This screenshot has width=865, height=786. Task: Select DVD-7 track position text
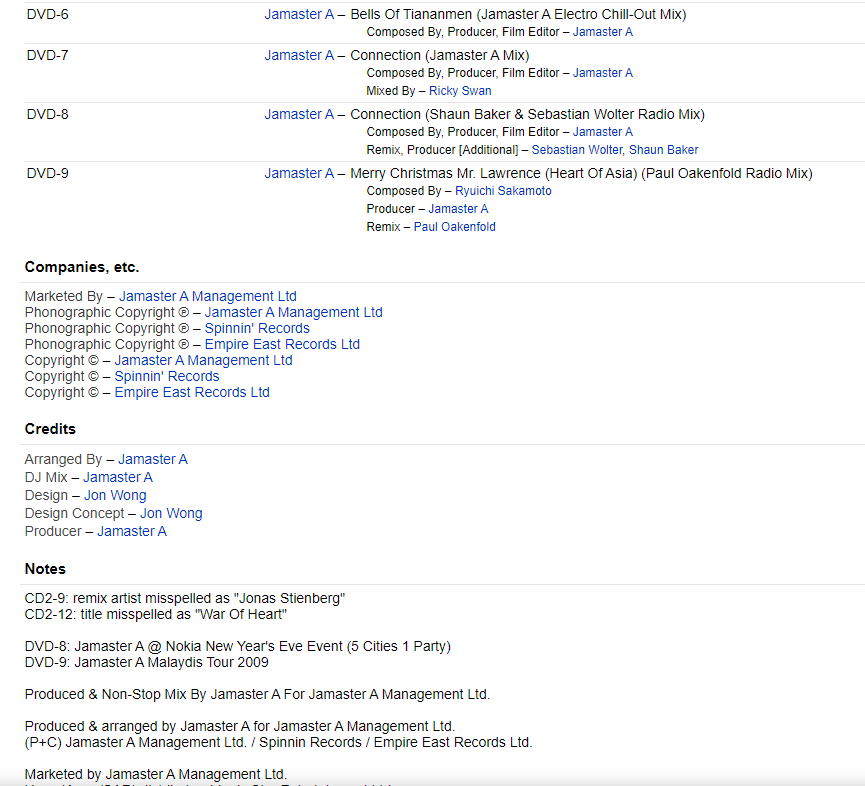click(47, 55)
